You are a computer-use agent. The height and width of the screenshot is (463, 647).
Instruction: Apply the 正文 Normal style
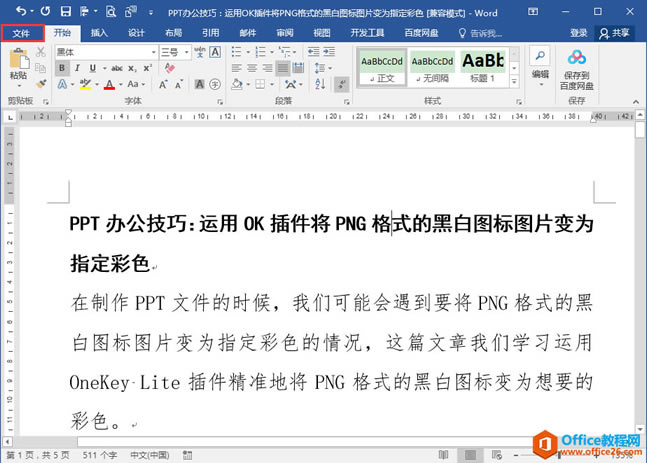382,68
